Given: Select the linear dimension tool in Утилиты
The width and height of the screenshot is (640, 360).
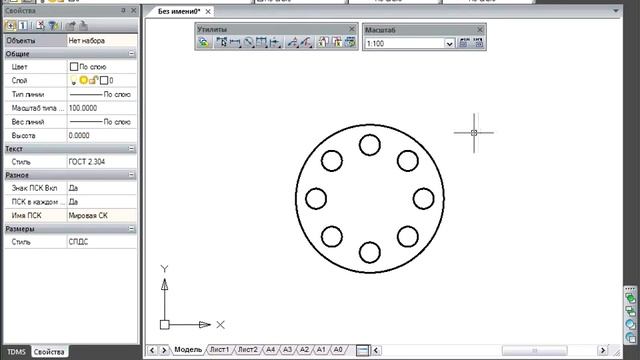Looking at the screenshot, I should (235, 42).
